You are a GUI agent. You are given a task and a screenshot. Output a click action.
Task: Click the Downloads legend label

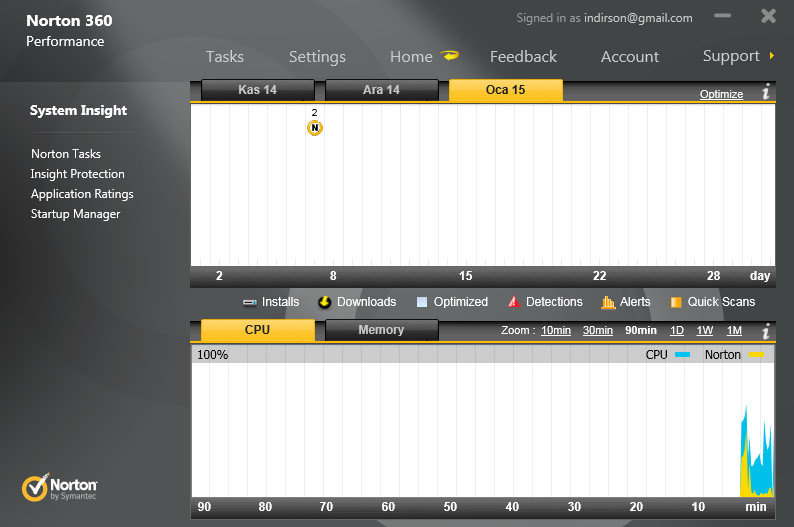coord(367,302)
